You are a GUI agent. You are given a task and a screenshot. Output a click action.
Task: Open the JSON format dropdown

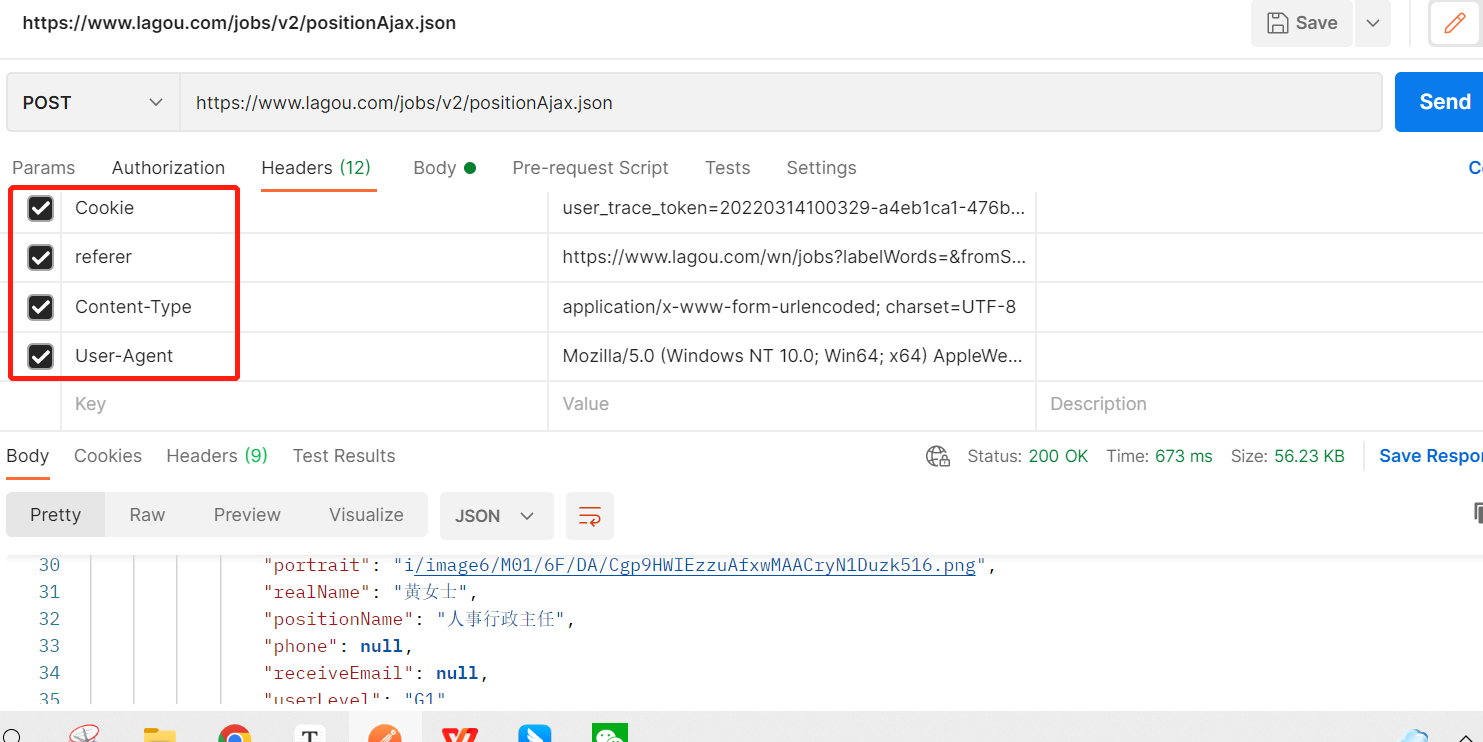(497, 516)
